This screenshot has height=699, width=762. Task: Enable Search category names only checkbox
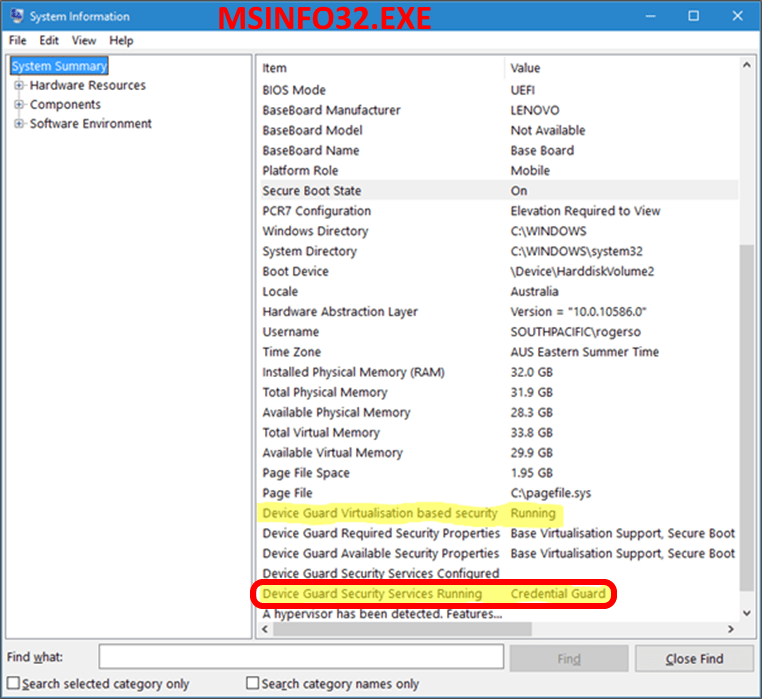[x=253, y=684]
